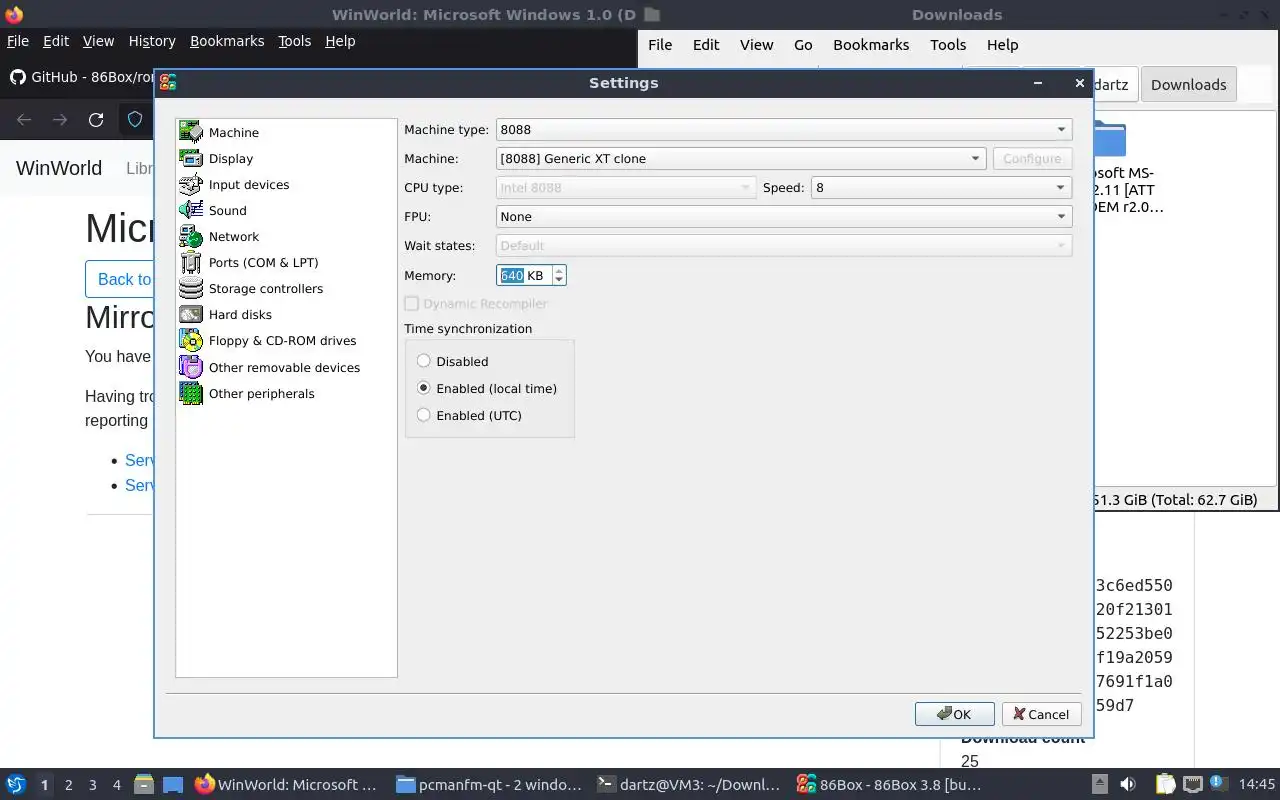This screenshot has width=1280, height=800.
Task: Open the Sound settings speaker icon
Action: [x=191, y=210]
